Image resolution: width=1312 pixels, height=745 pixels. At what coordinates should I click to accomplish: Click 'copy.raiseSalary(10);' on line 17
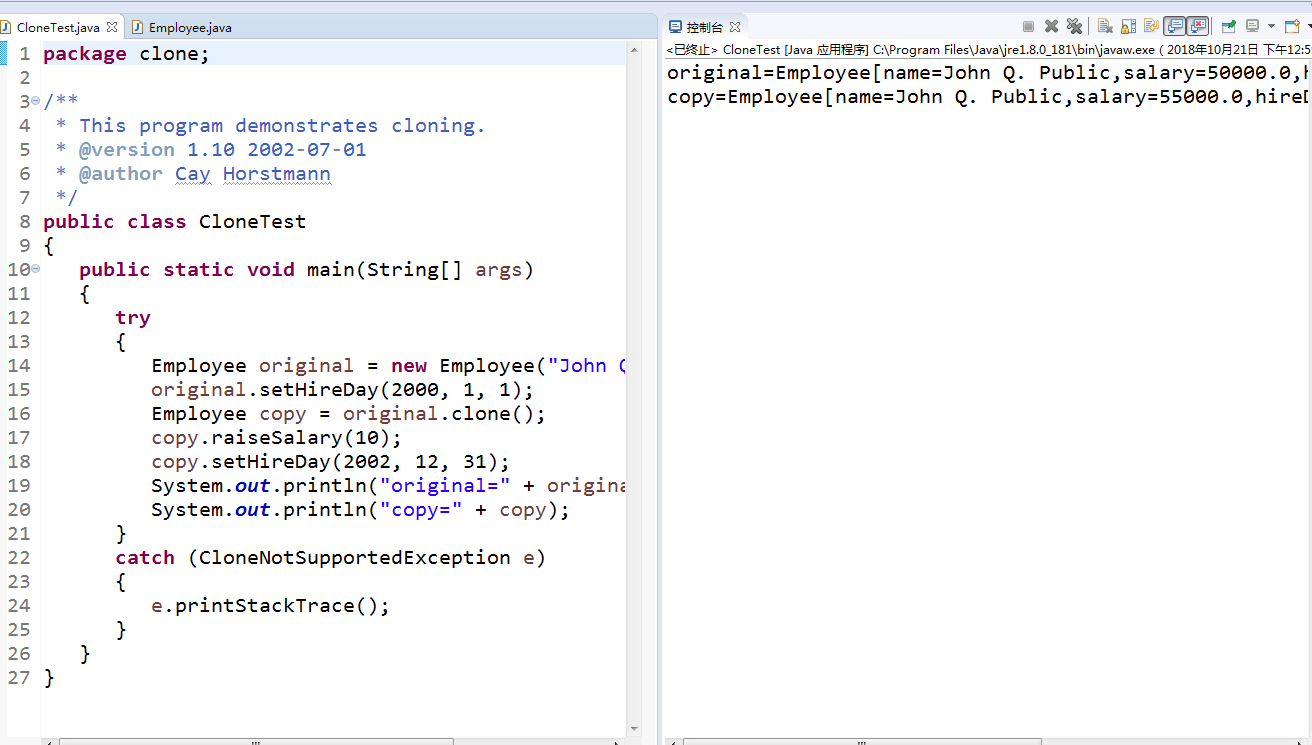(x=276, y=438)
